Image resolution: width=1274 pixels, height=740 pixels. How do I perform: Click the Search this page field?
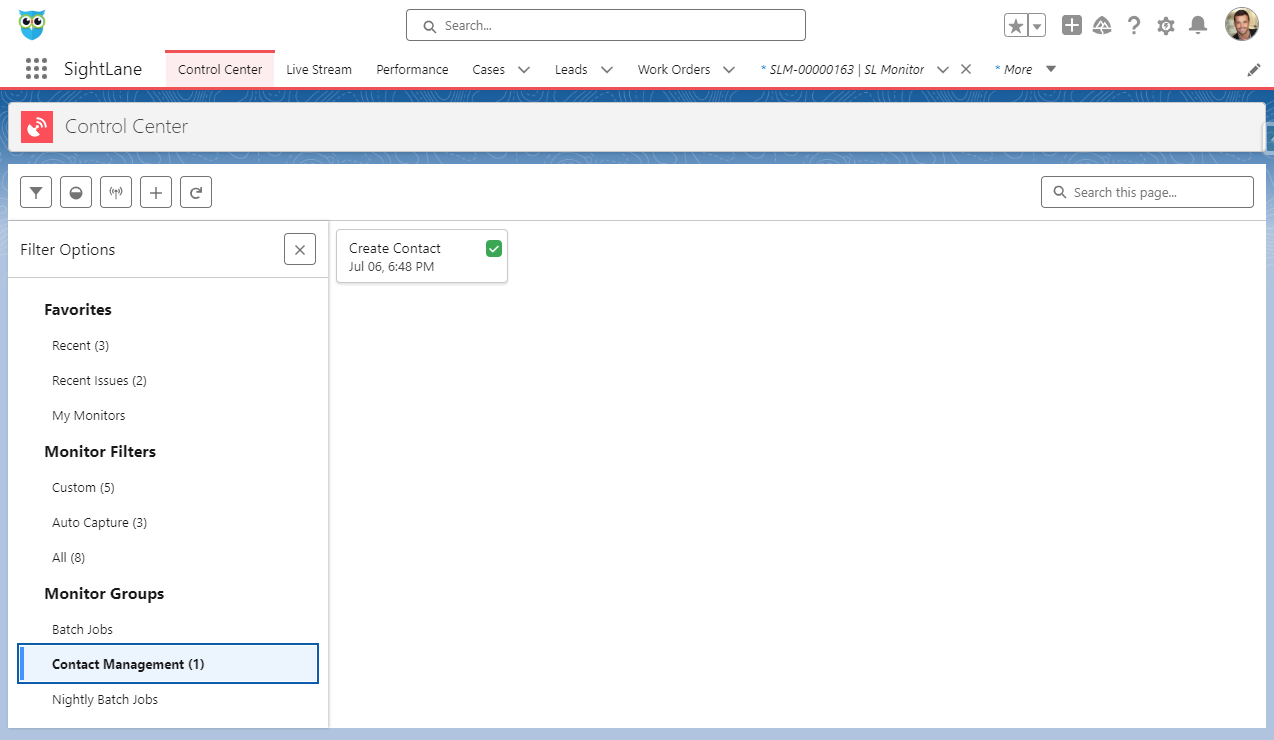(x=1155, y=192)
